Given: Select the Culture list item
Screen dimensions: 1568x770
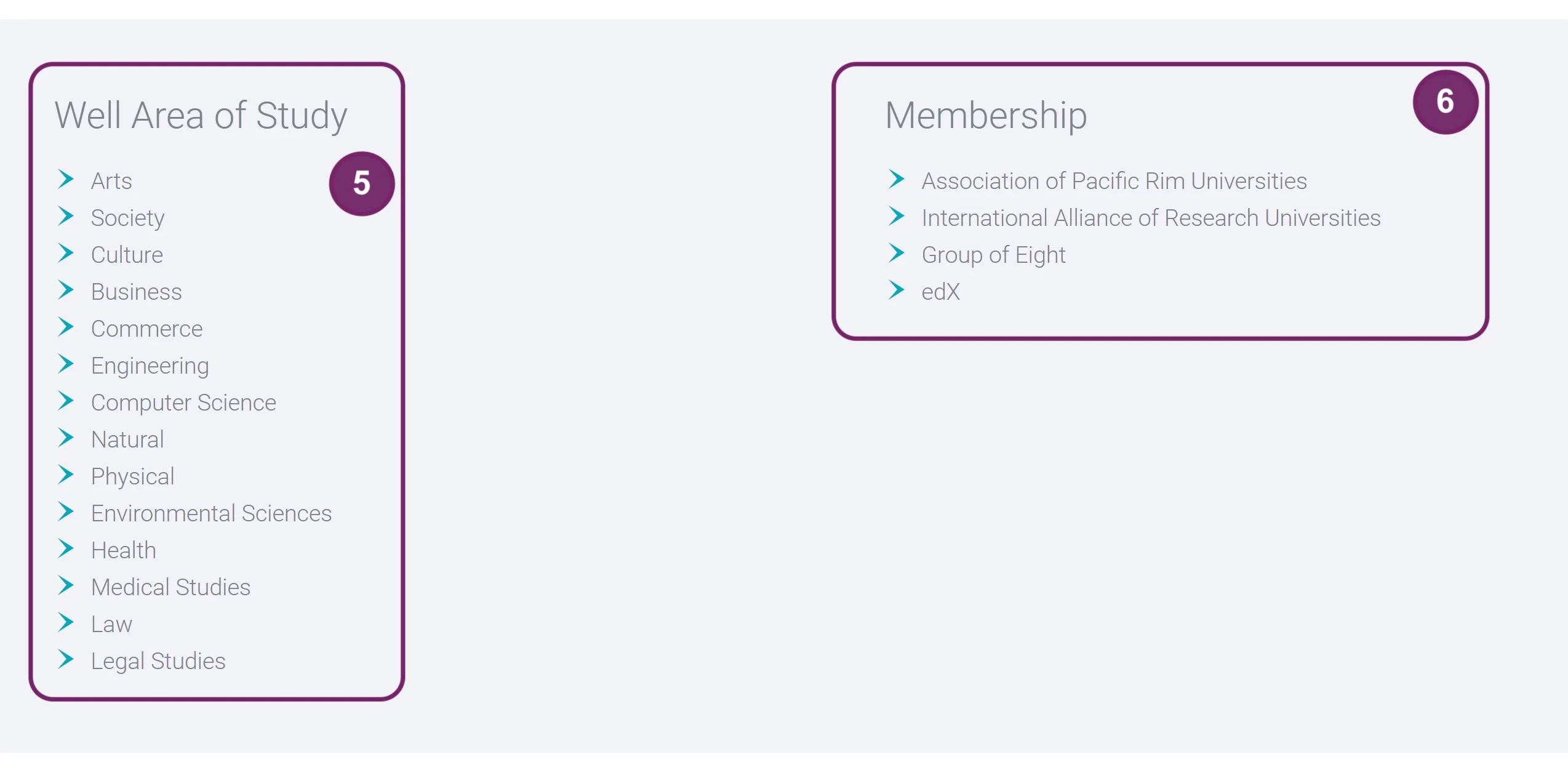Looking at the screenshot, I should [x=127, y=255].
